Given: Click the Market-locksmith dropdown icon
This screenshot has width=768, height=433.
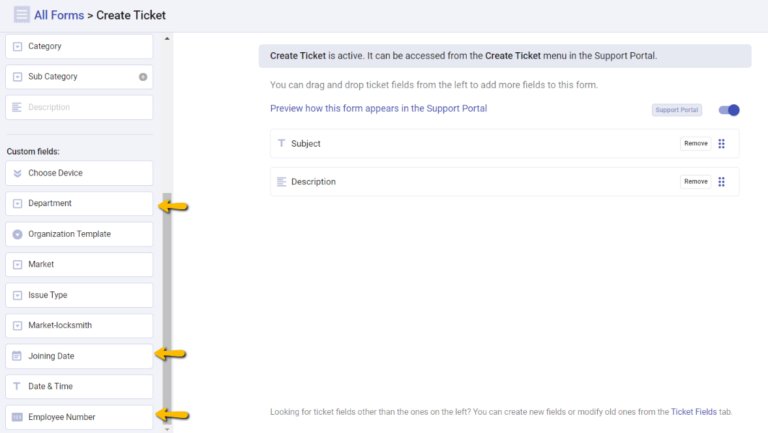Looking at the screenshot, I should 18,326.
